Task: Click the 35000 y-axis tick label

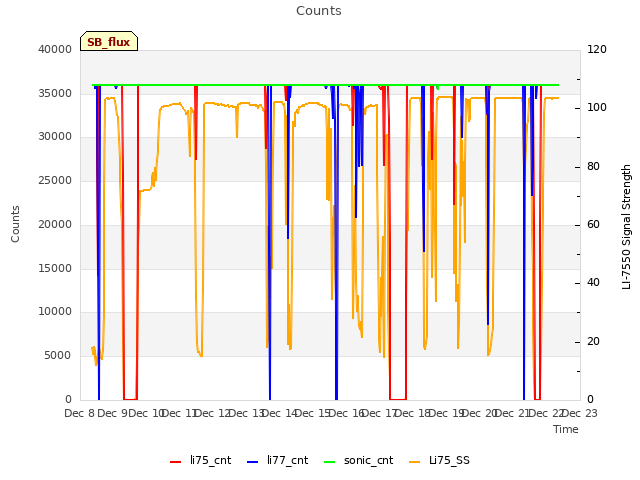Action: click(x=55, y=93)
